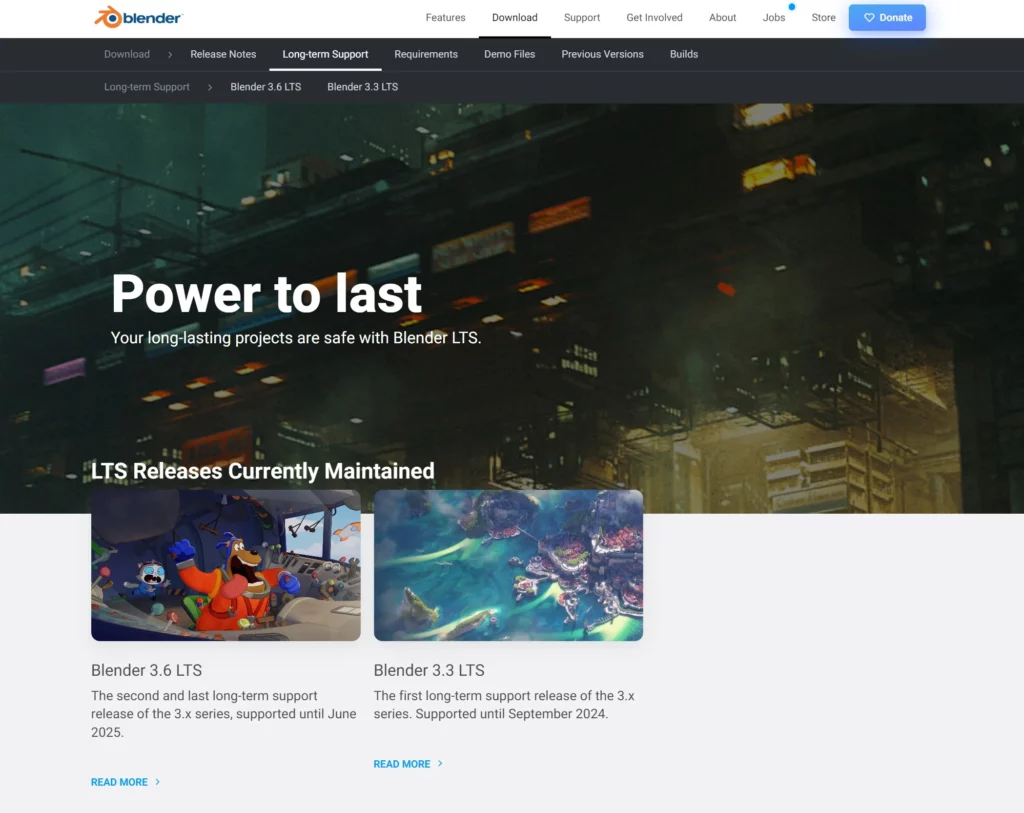The width and height of the screenshot is (1024, 813).
Task: Click the Blender 3.3 LTS card title
Action: (429, 671)
